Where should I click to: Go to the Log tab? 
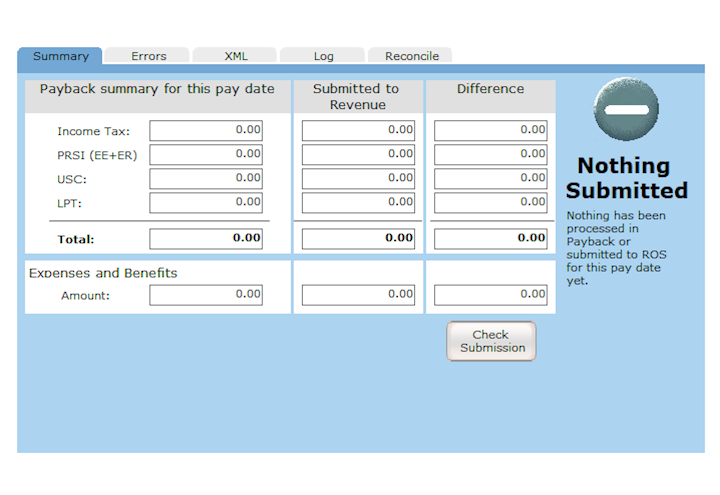coord(322,56)
